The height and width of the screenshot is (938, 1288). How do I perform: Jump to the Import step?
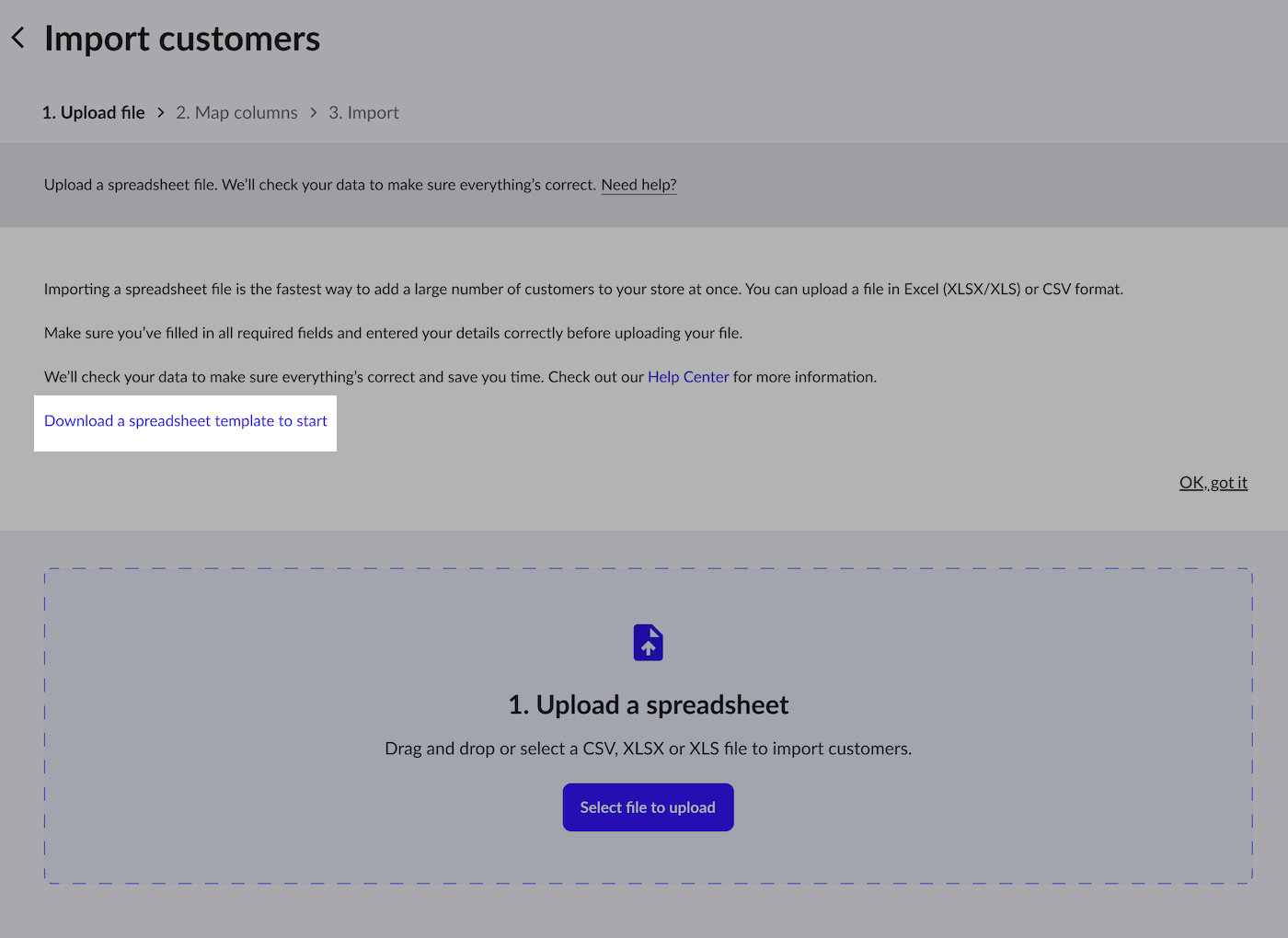[364, 112]
